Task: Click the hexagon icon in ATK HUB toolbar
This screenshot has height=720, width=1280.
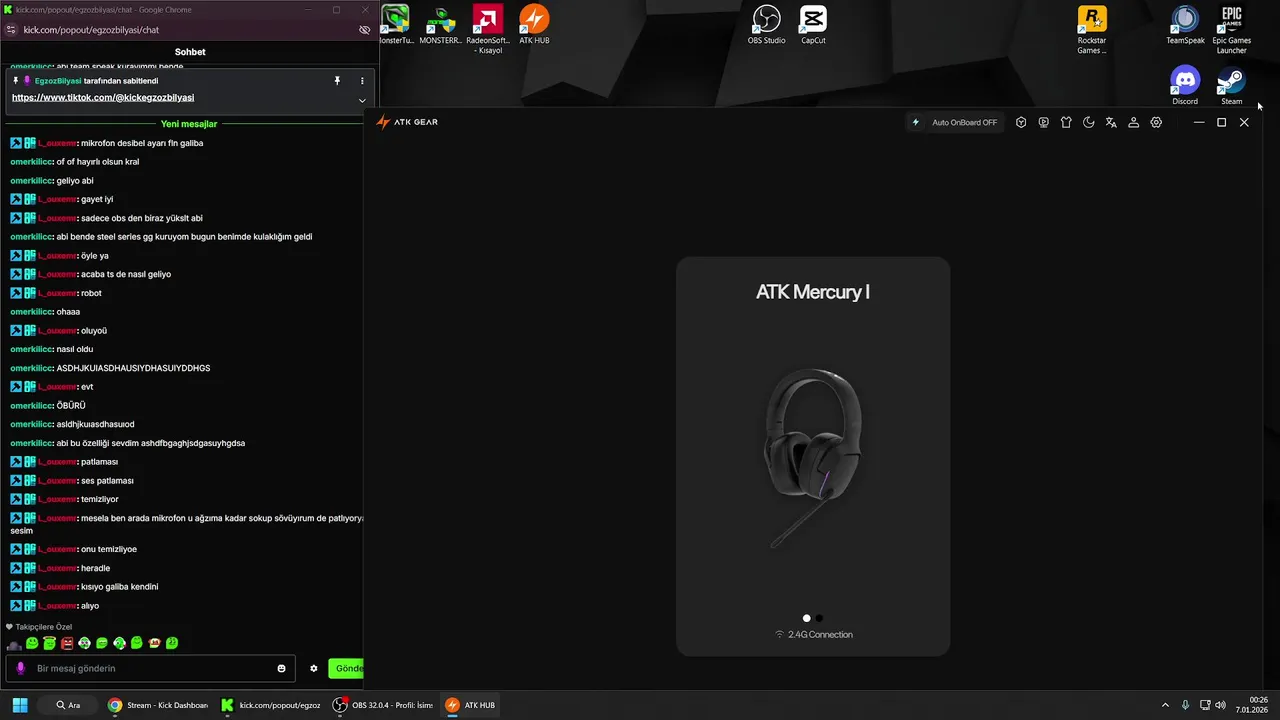Action: (1021, 122)
